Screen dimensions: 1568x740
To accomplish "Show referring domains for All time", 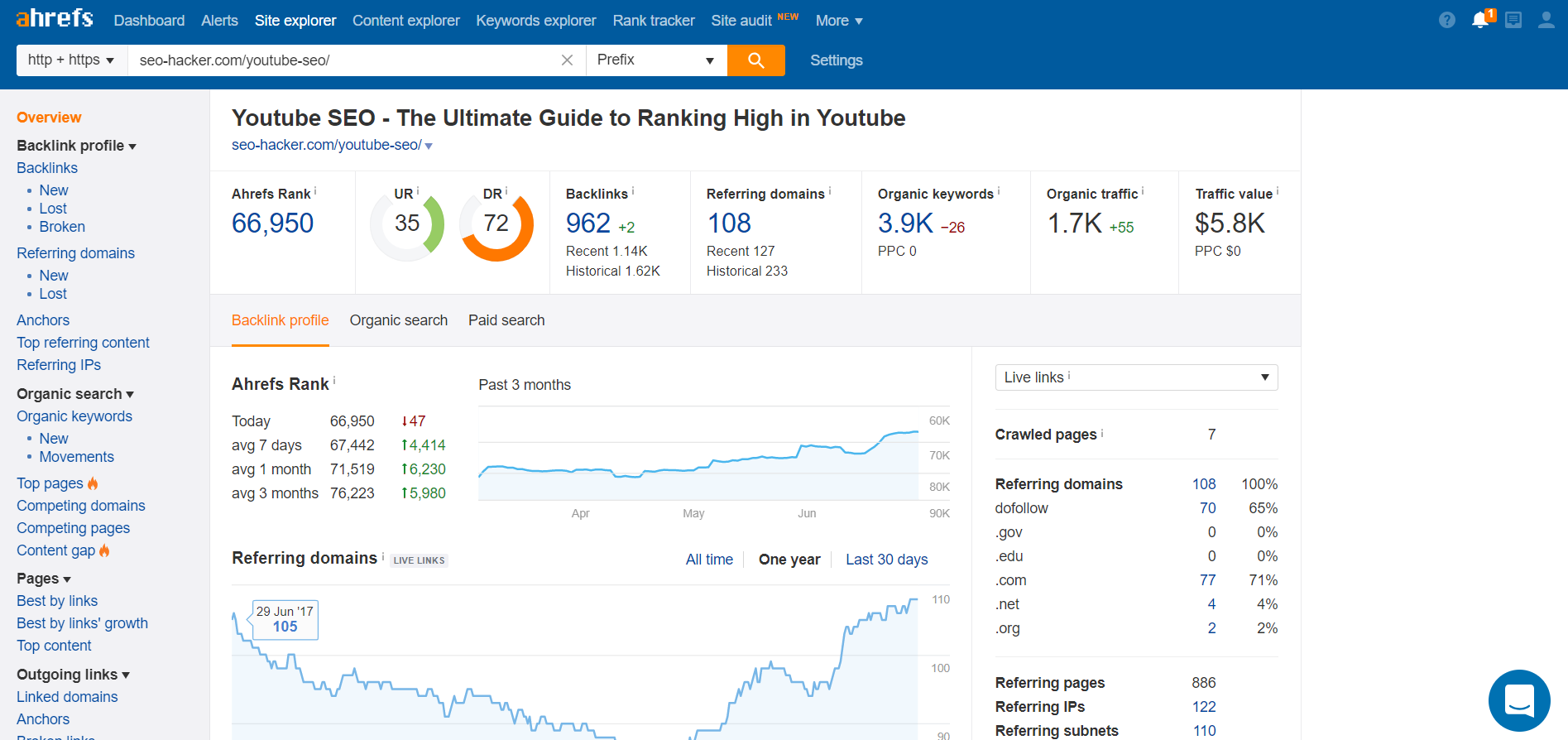I will pos(709,560).
